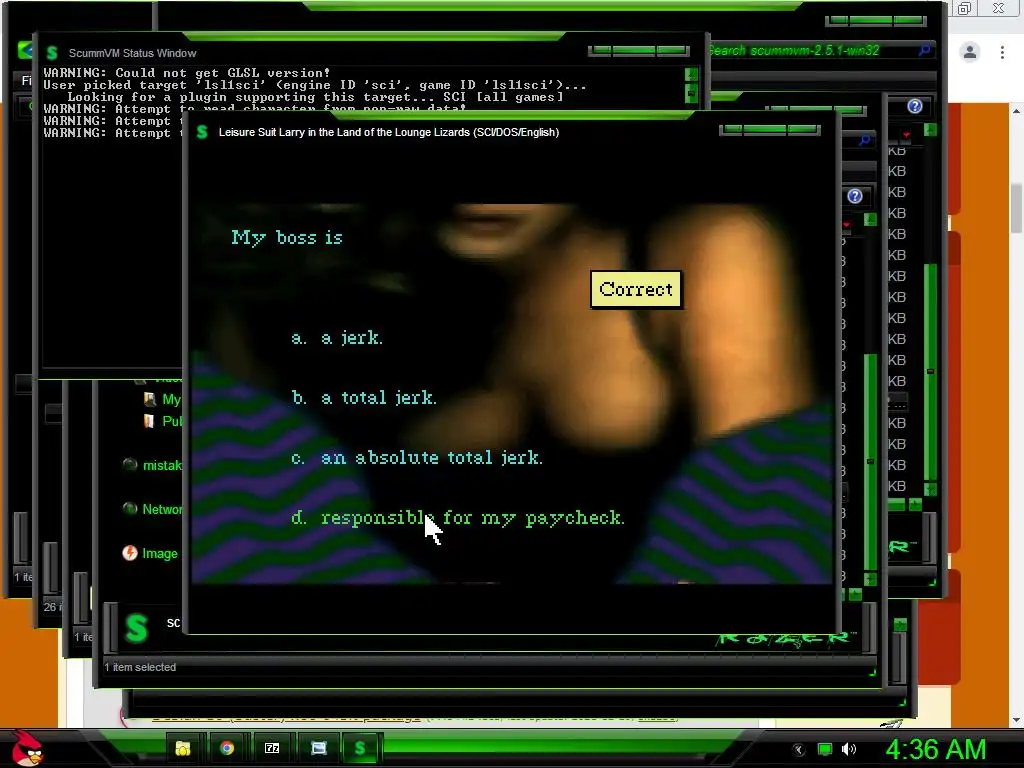The height and width of the screenshot is (768, 1024).
Task: Click the 4:36 AM clock
Action: [935, 750]
